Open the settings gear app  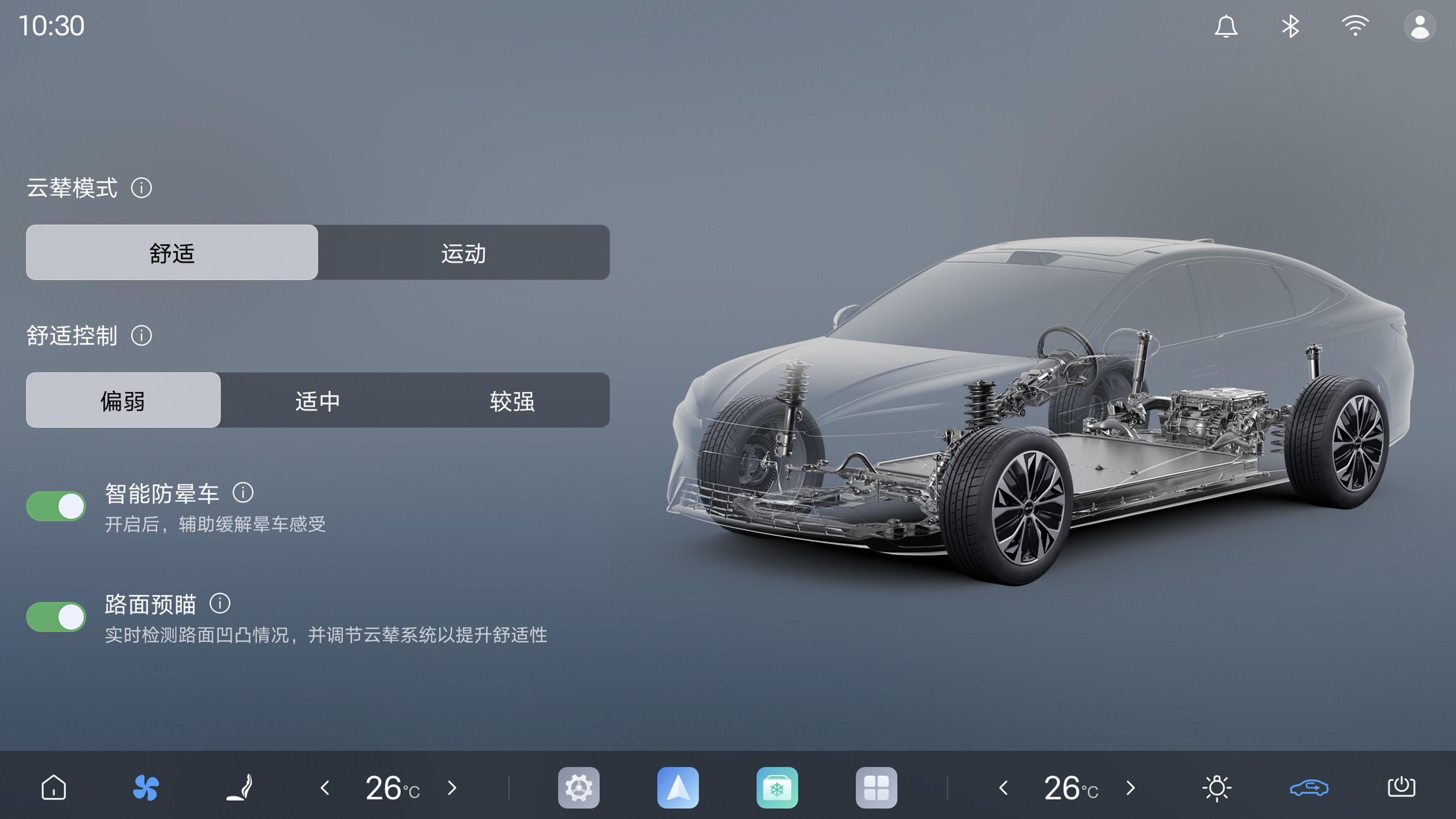(579, 787)
